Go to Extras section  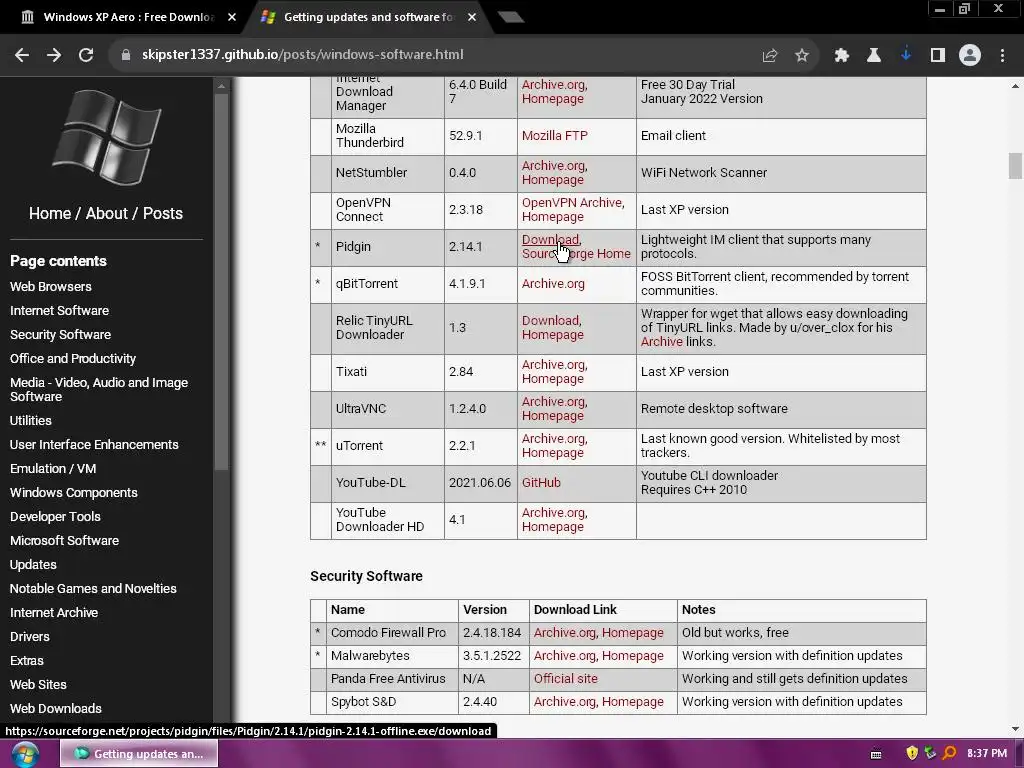click(27, 661)
